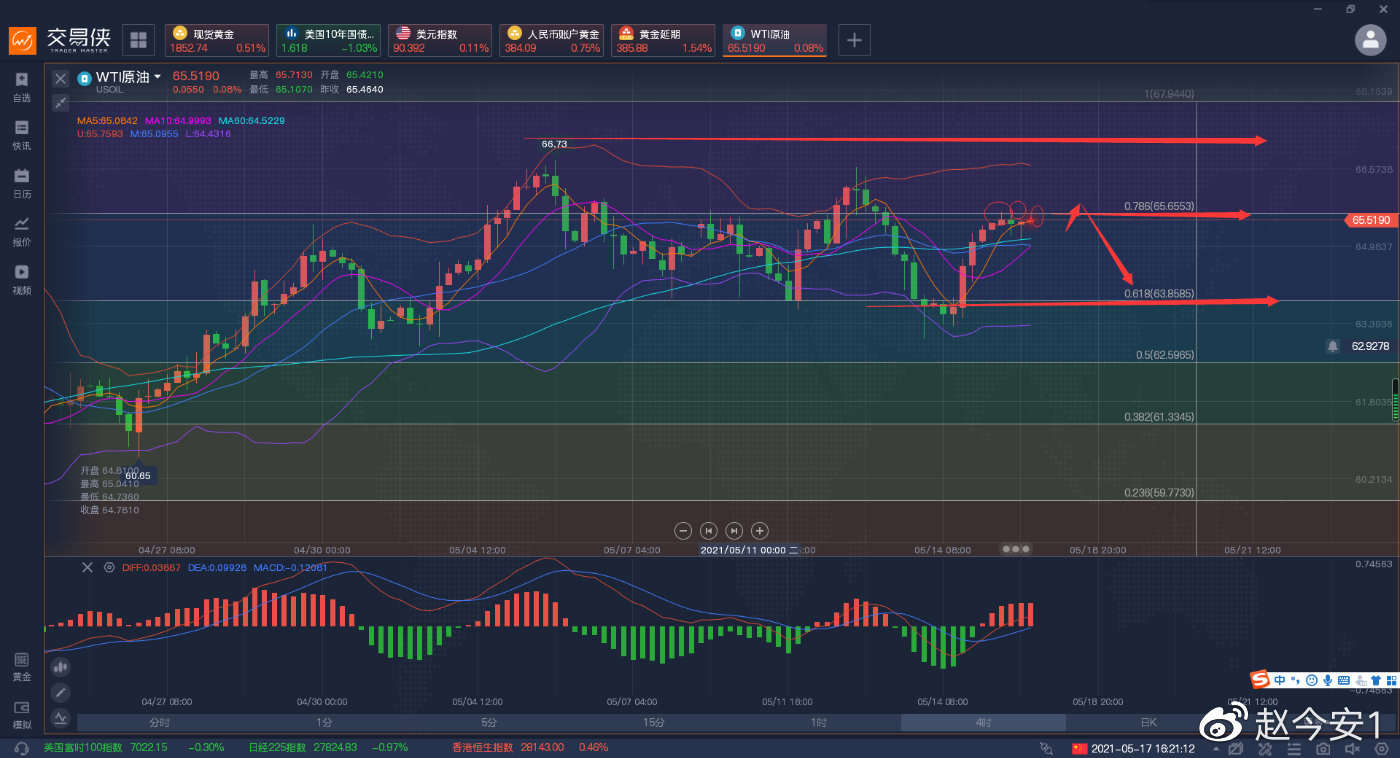Zoom in the chart with plus button
Image resolution: width=1400 pixels, height=758 pixels.
click(x=760, y=530)
